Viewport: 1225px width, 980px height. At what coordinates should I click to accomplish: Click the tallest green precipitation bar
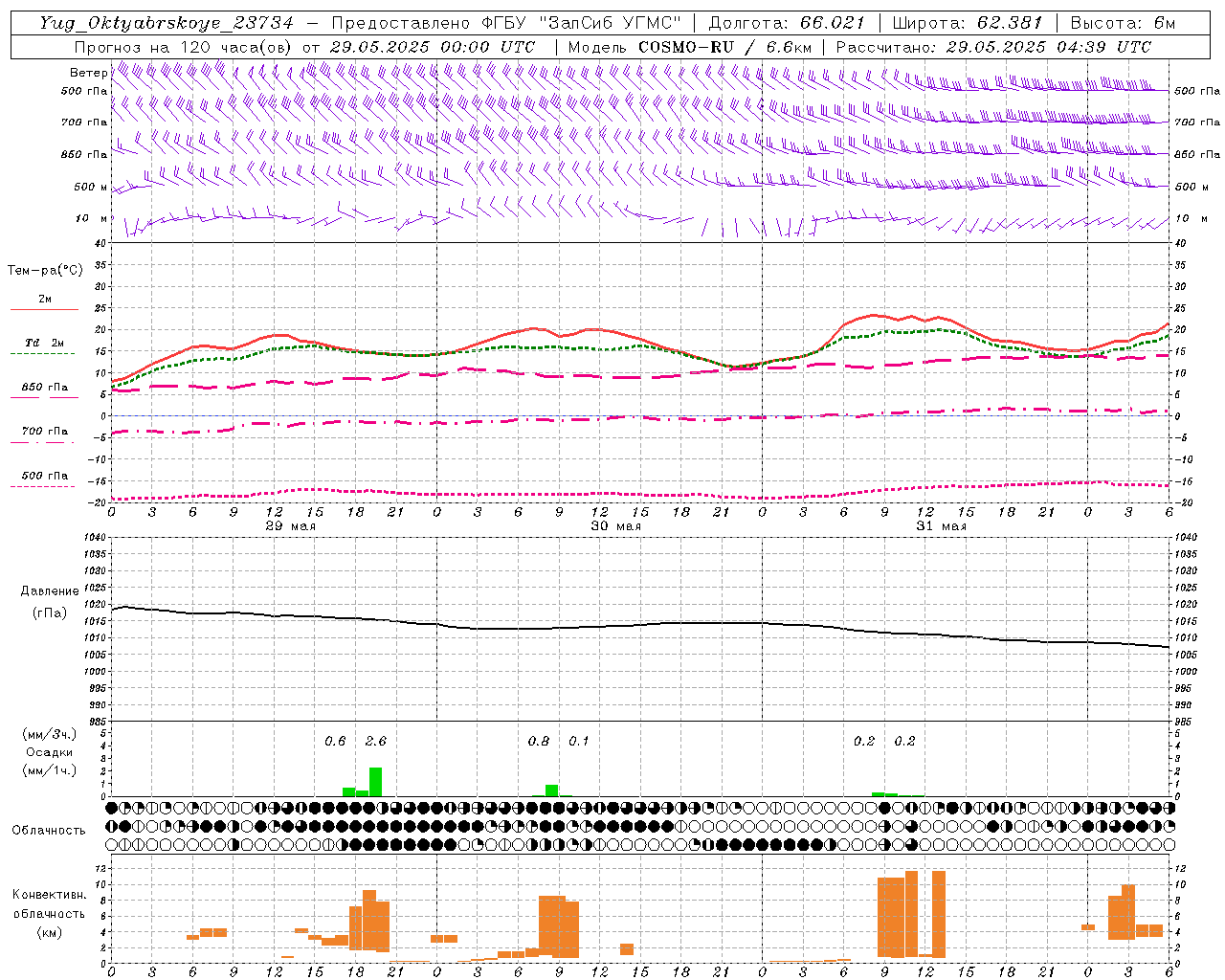tap(376, 782)
